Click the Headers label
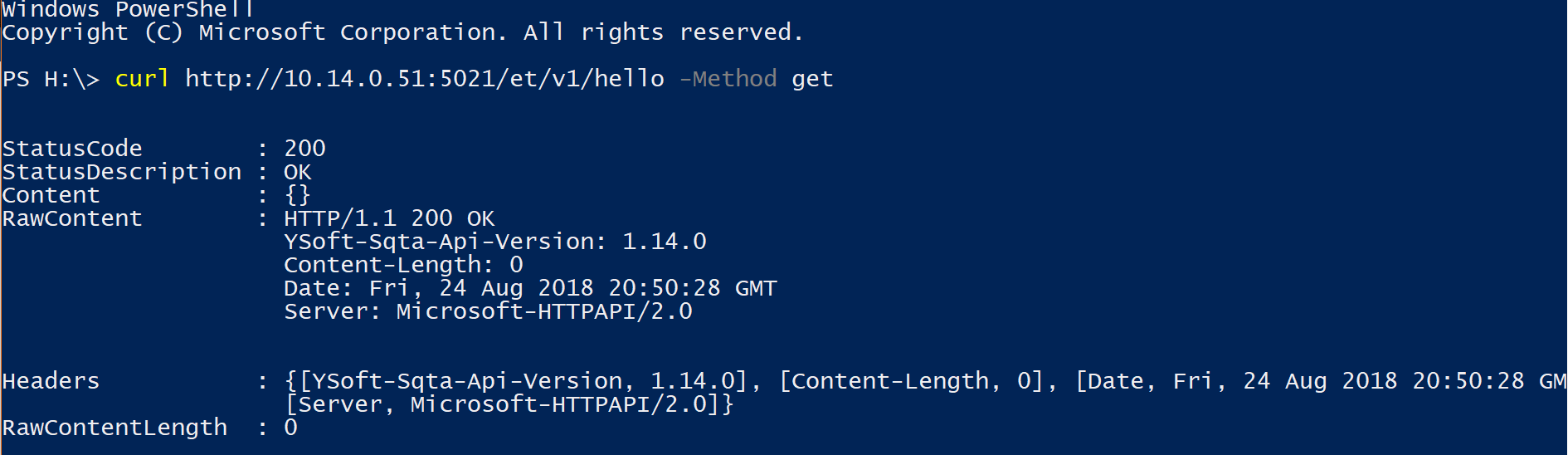Screen dimensions: 1568x455 51,381
